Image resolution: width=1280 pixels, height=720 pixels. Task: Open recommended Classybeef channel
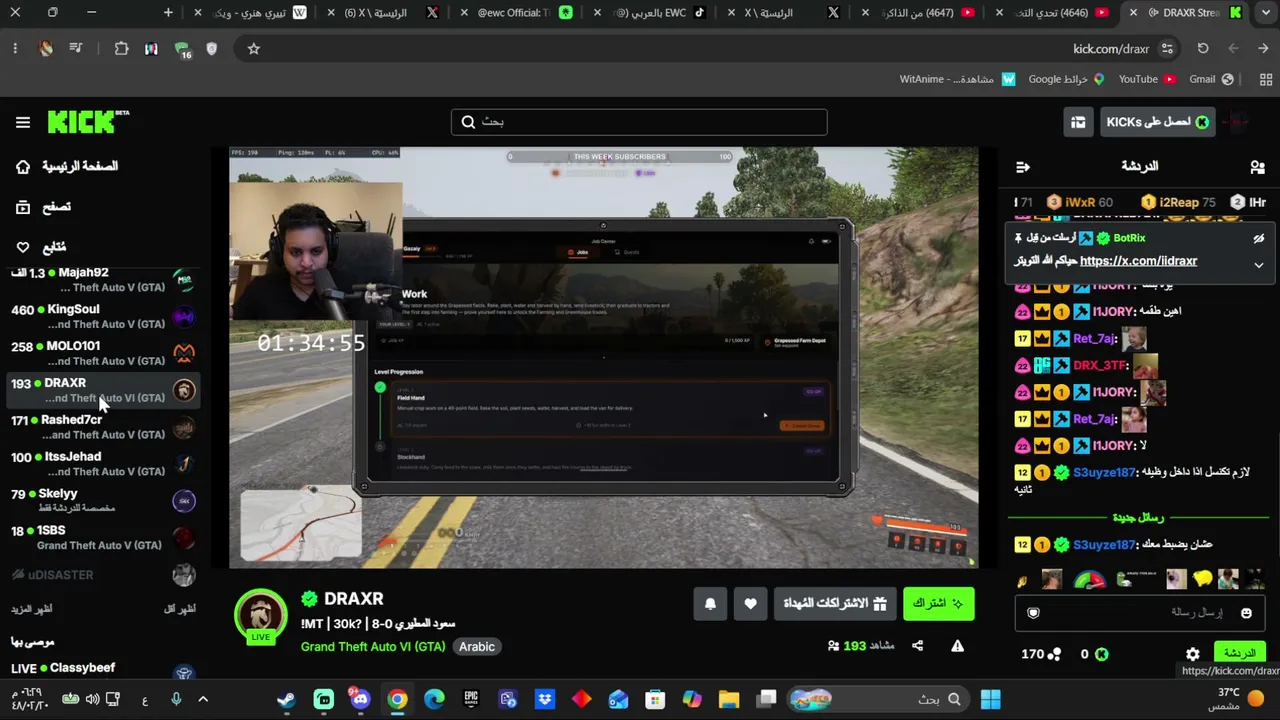[x=103, y=668]
